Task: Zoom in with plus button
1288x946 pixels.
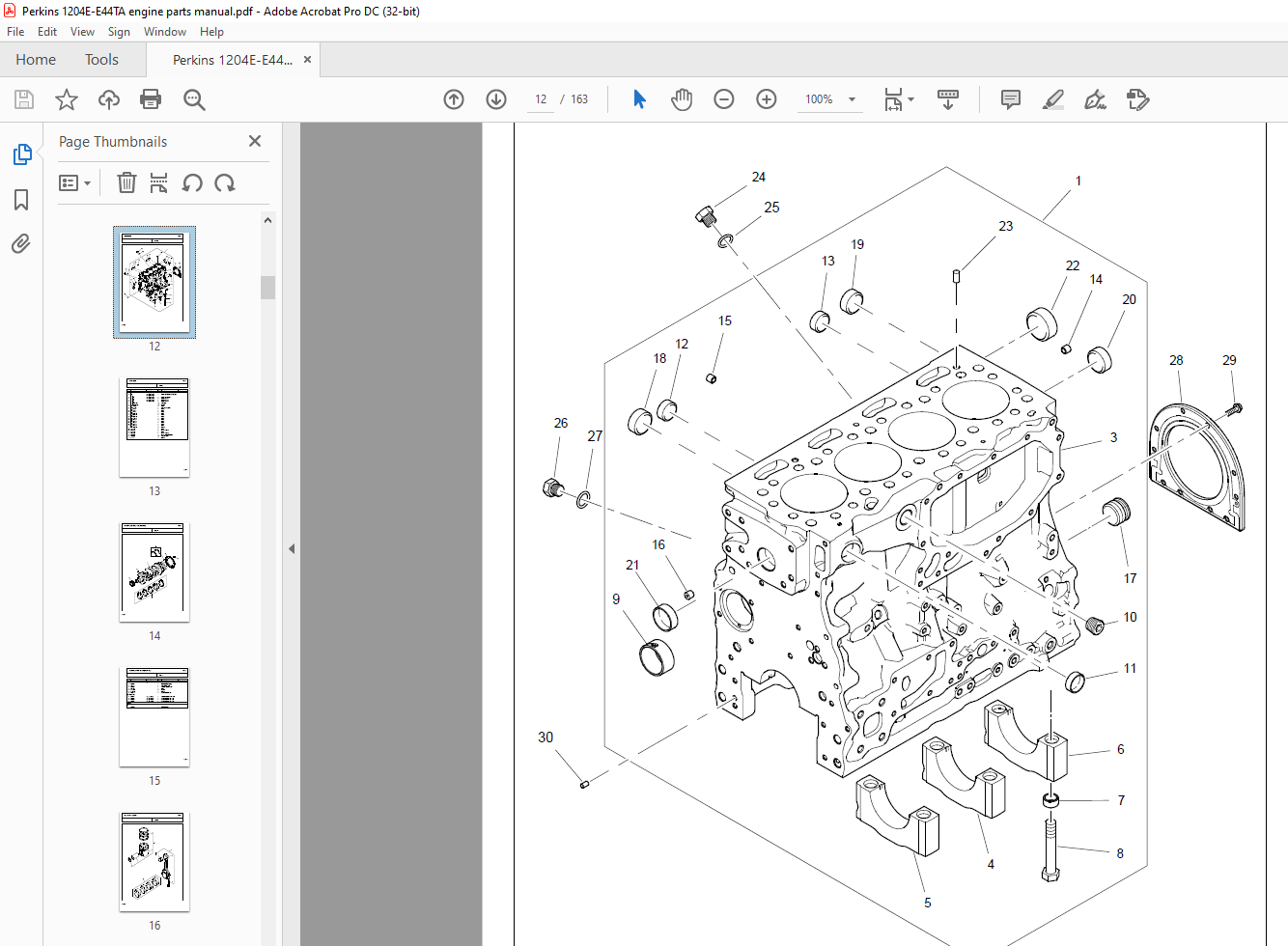Action: [x=767, y=99]
